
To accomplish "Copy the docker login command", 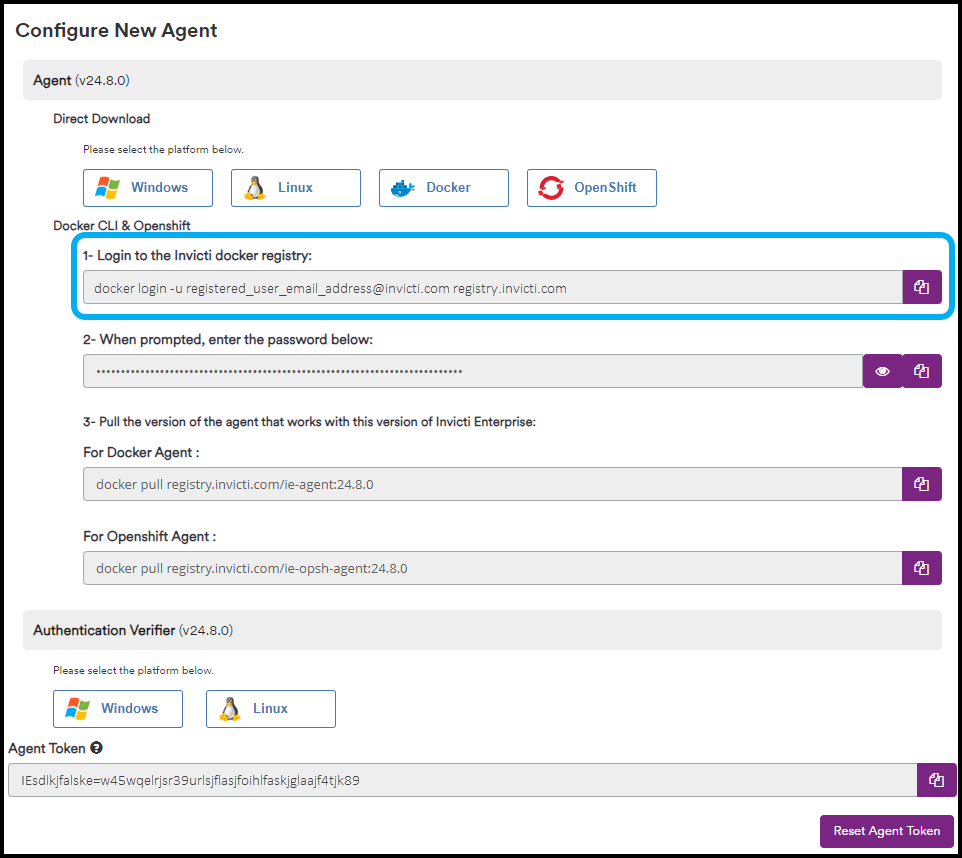I will 922,287.
